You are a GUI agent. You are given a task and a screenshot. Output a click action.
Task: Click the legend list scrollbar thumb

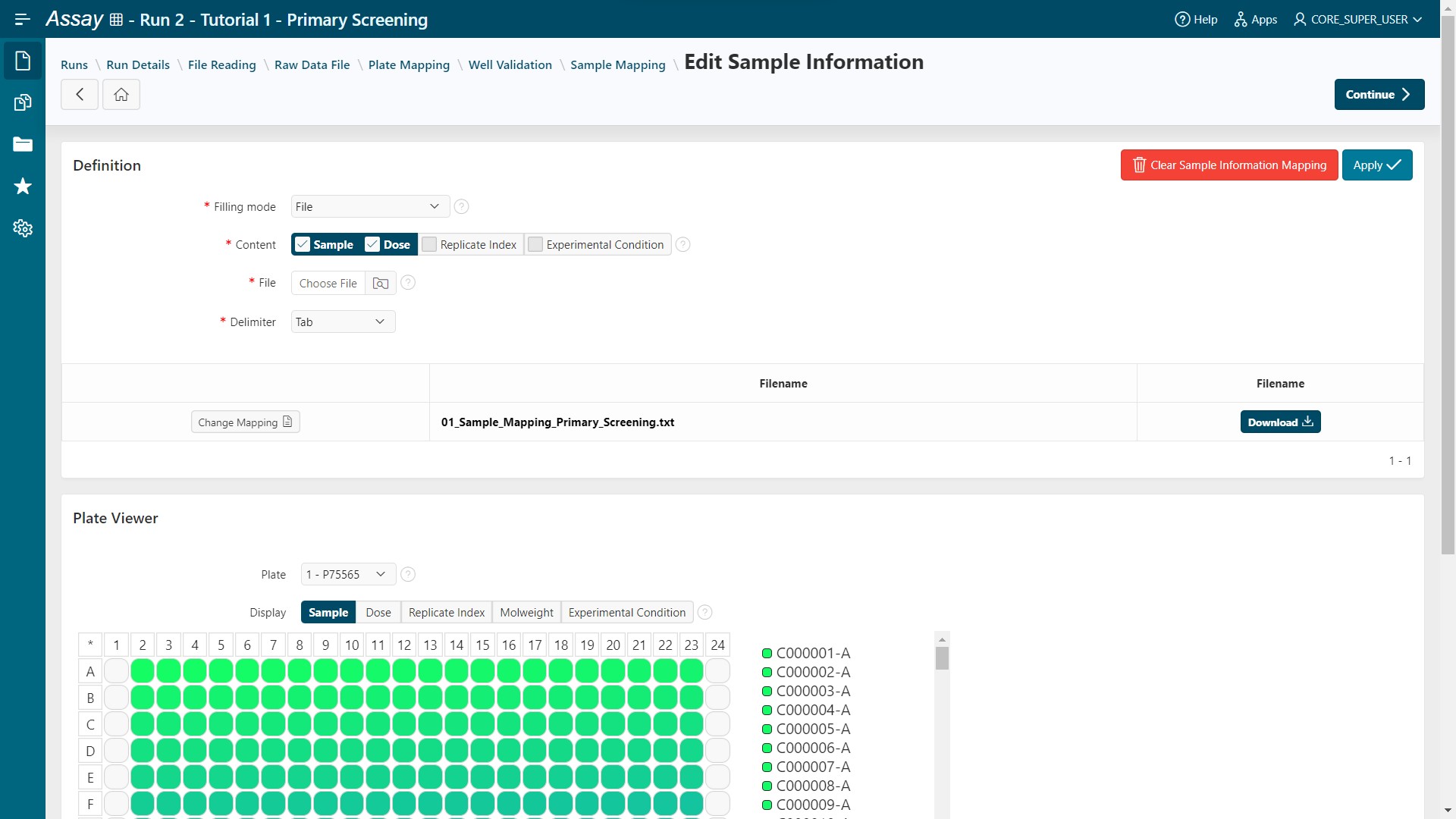pyautogui.click(x=942, y=658)
